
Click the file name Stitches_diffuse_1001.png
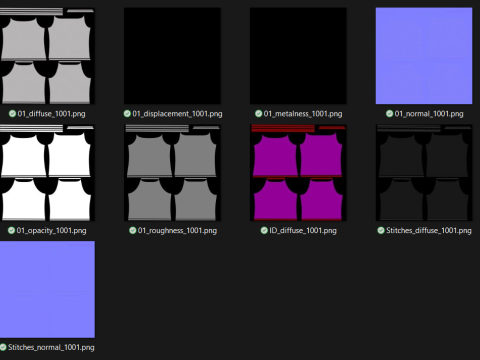tap(429, 231)
